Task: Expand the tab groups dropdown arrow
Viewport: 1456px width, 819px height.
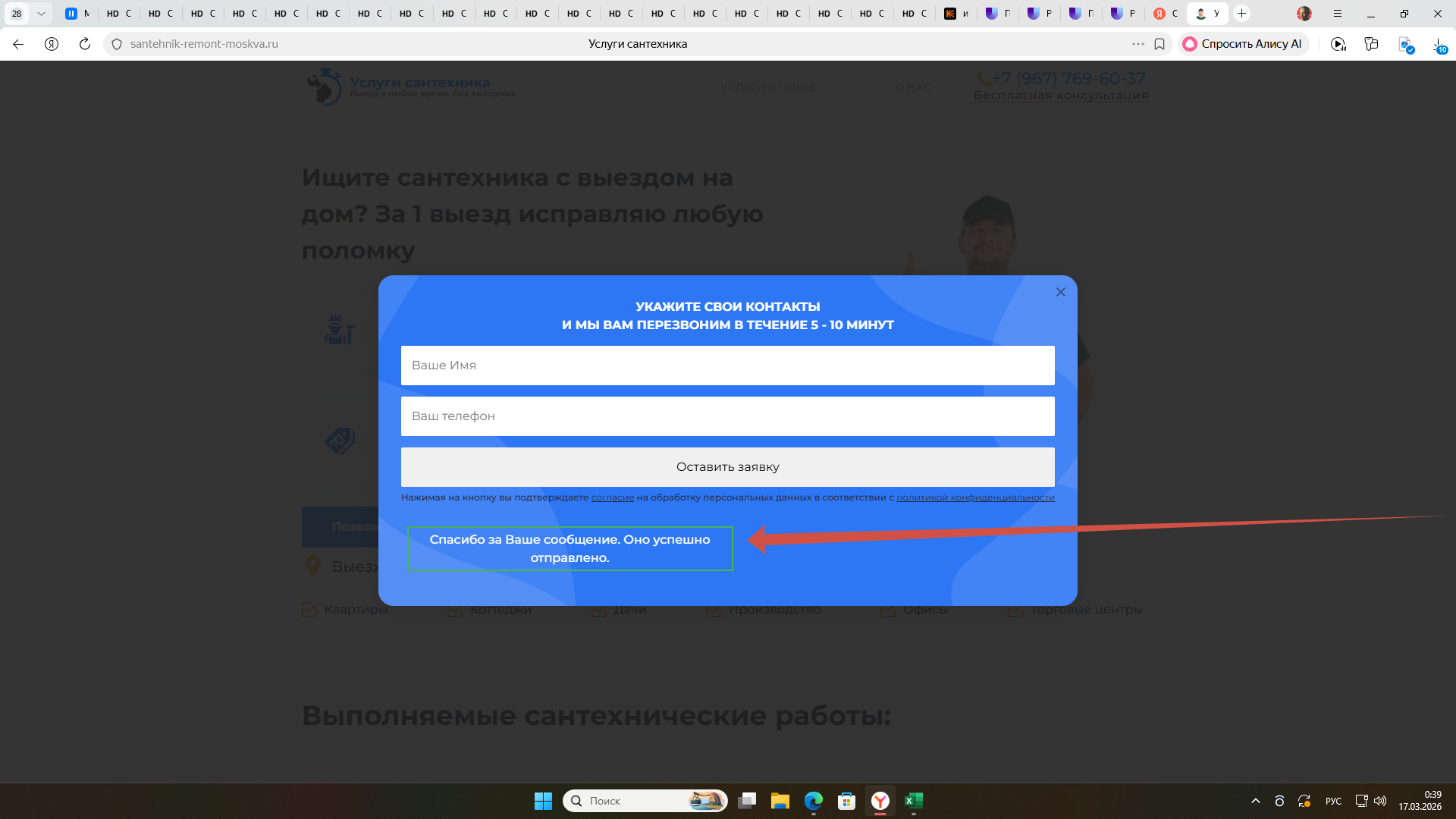Action: pyautogui.click(x=41, y=14)
